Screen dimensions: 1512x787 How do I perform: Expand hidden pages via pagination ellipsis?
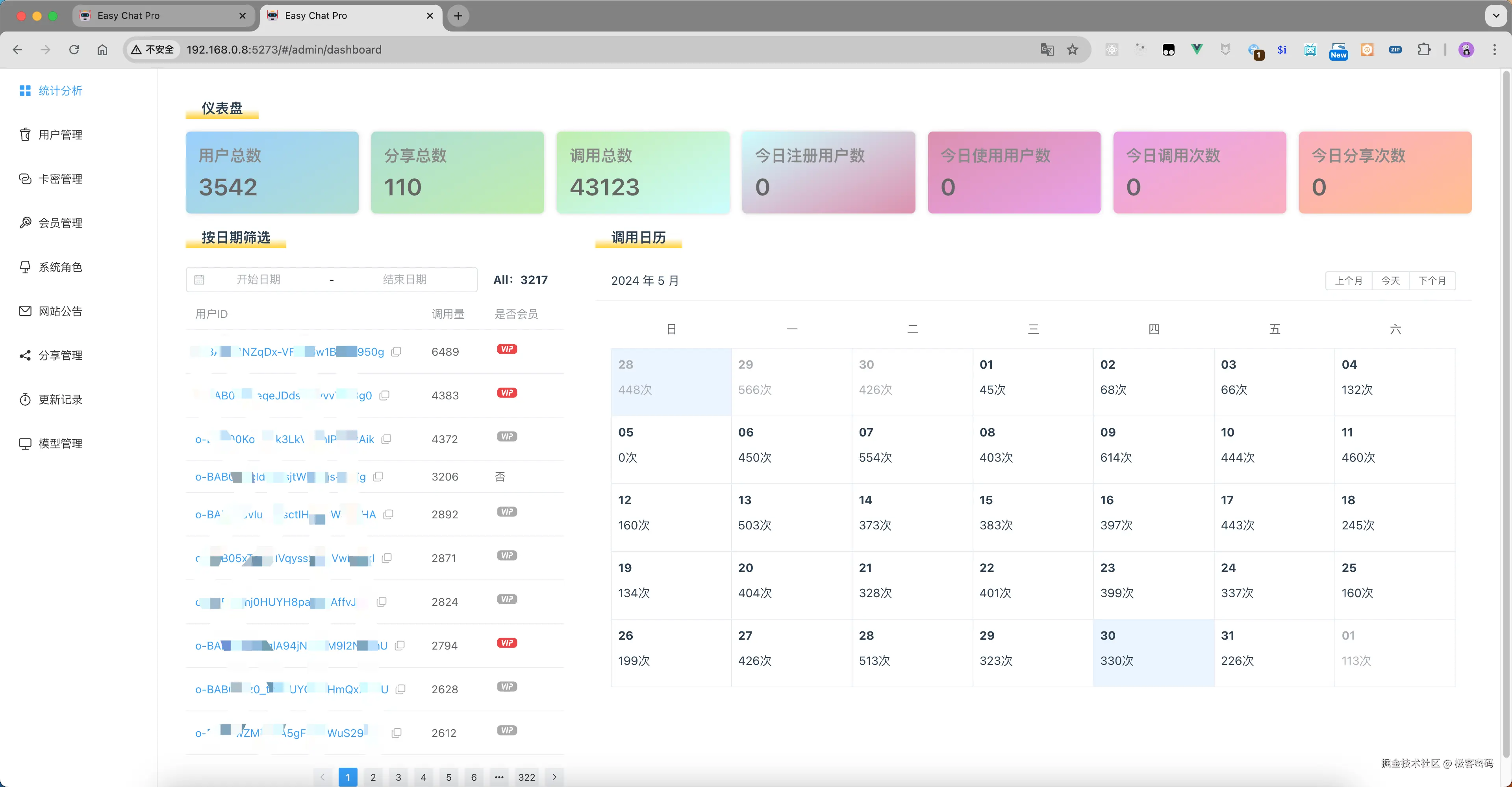point(499,776)
